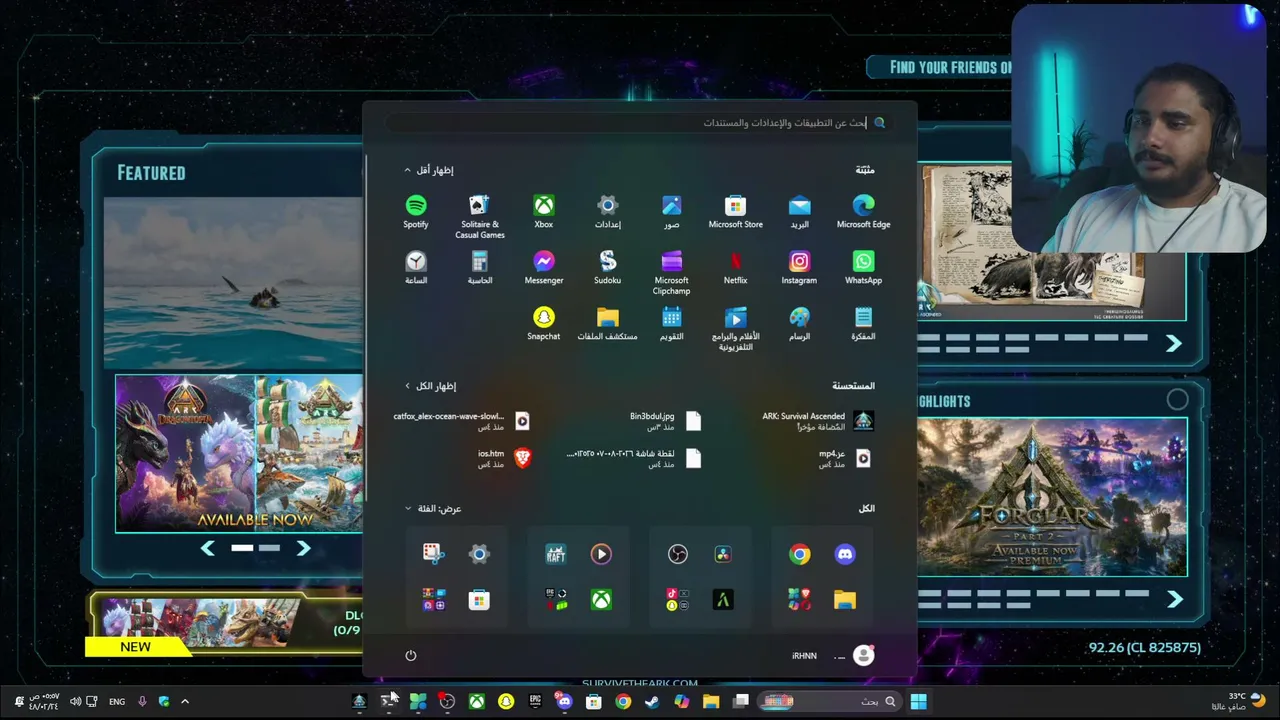Image resolution: width=1280 pixels, height=720 pixels.
Task: Launch Microsoft Edge
Action: tap(863, 212)
